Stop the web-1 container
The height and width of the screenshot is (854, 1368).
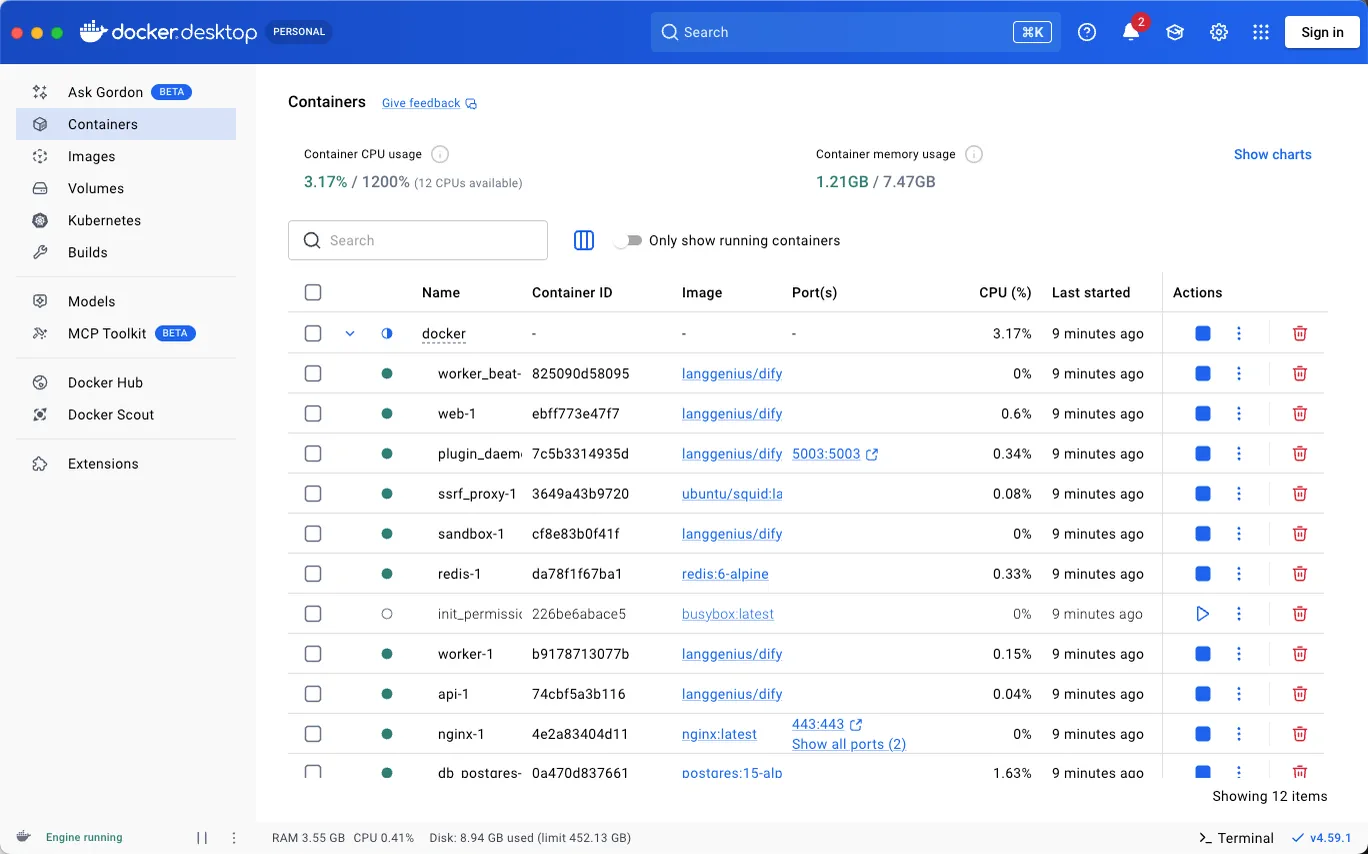click(x=1203, y=413)
